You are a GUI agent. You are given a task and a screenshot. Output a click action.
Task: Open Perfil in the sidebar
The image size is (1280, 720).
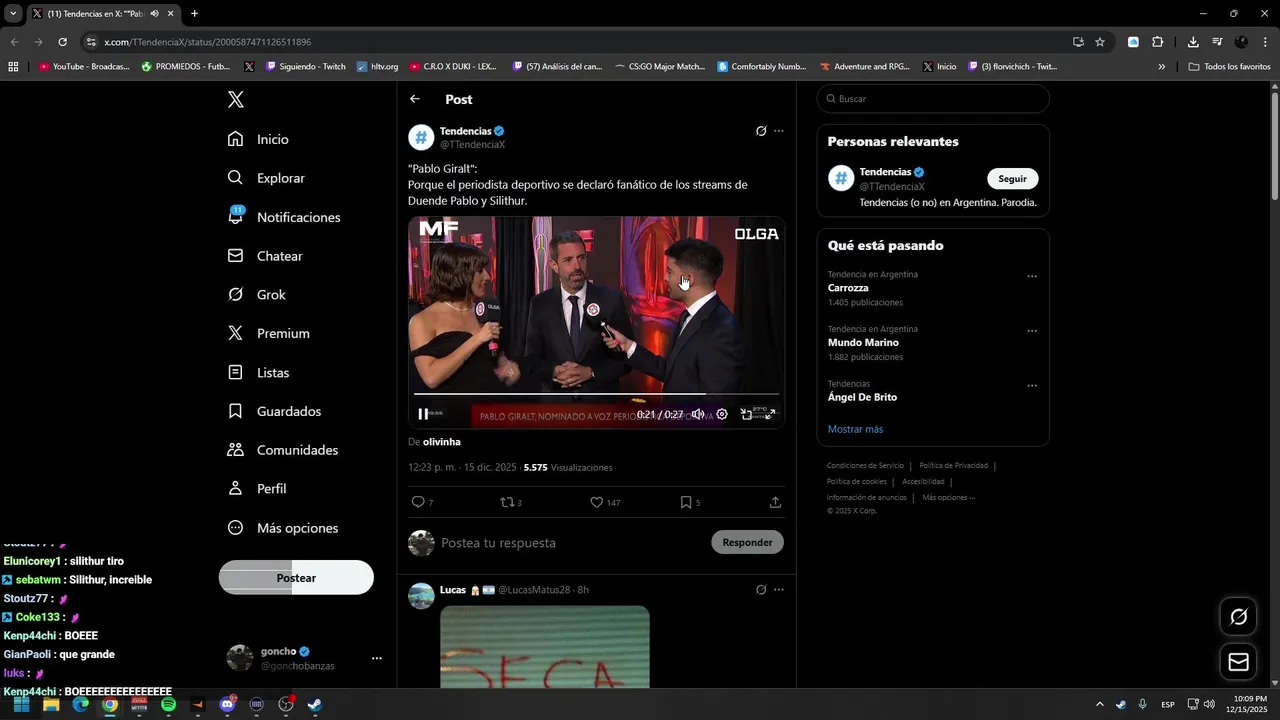tap(257, 489)
